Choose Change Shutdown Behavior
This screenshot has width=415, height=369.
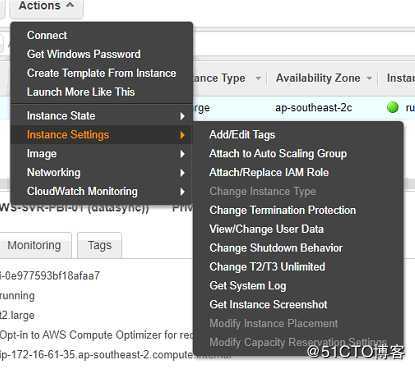click(x=276, y=248)
